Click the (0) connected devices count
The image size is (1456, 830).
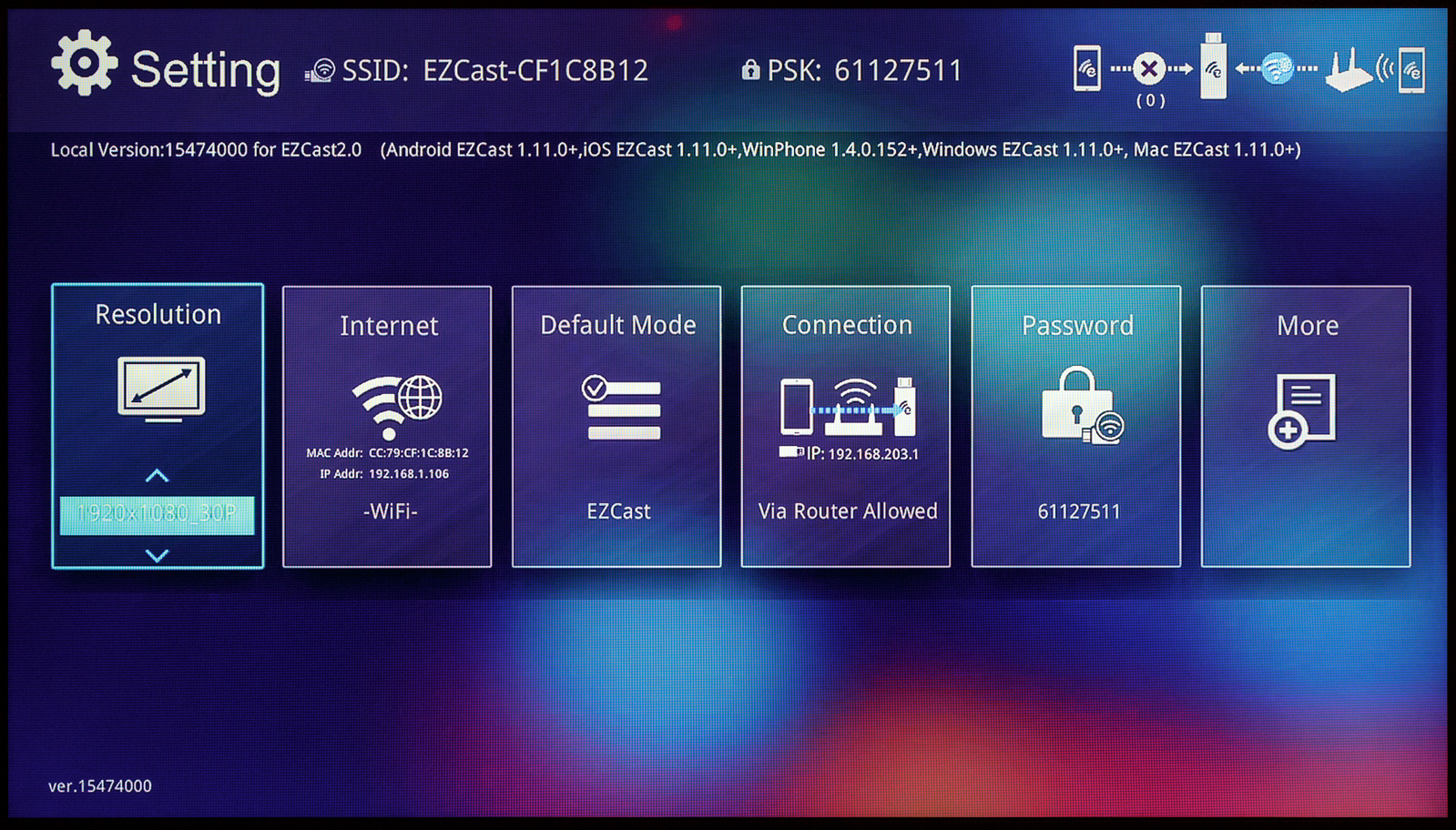pos(1151,100)
